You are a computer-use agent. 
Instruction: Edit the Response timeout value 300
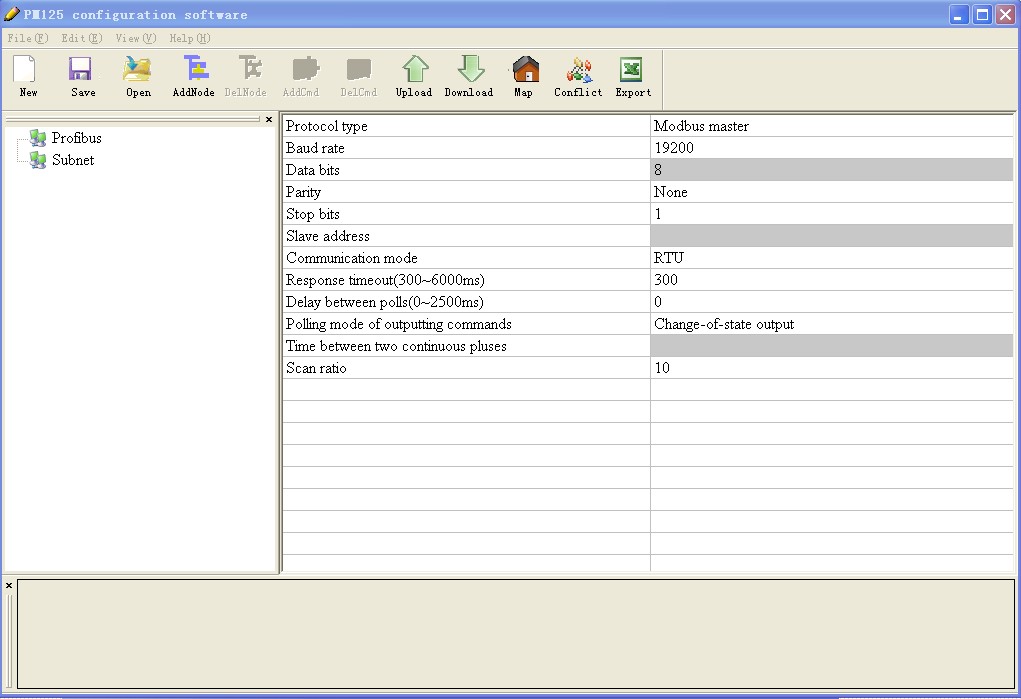pos(830,280)
